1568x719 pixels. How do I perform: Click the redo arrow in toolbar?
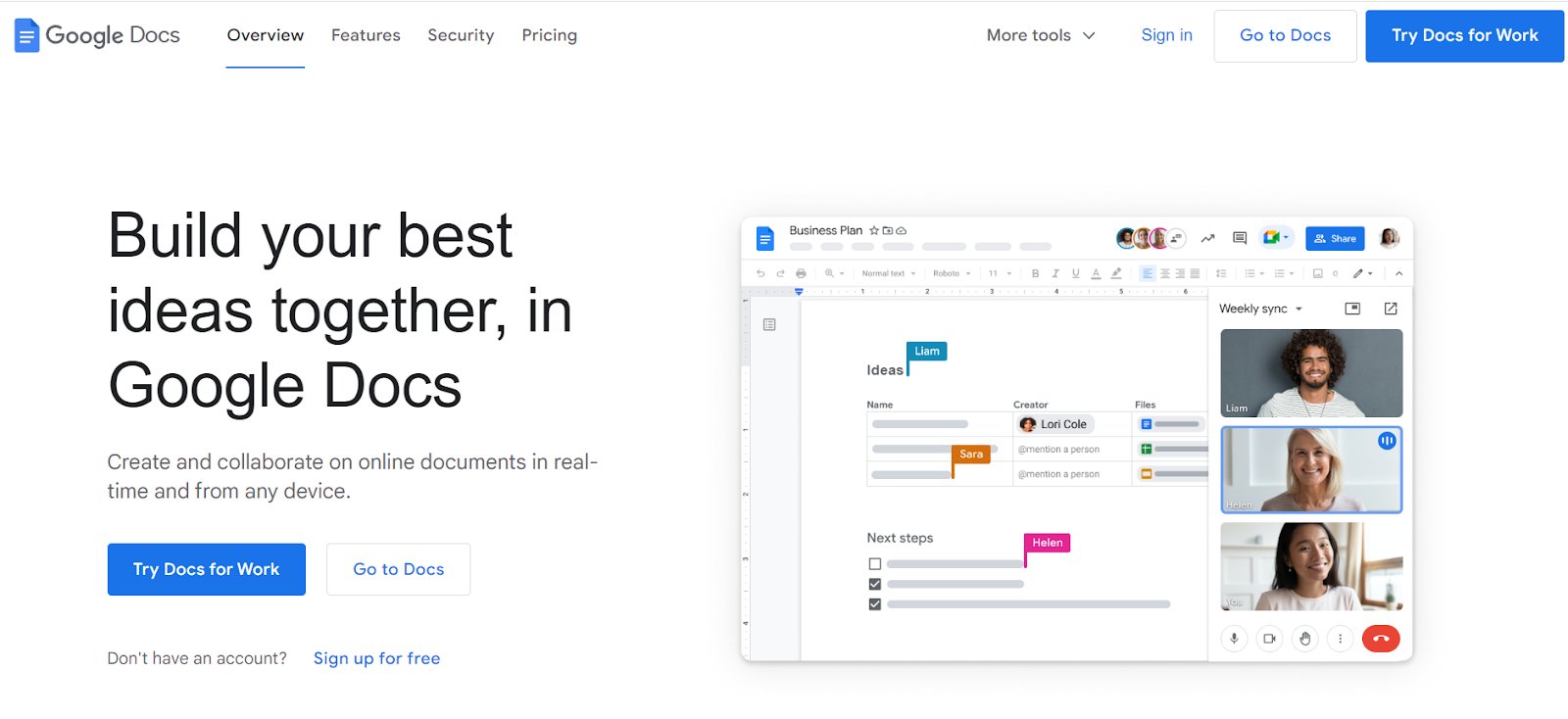(x=780, y=273)
